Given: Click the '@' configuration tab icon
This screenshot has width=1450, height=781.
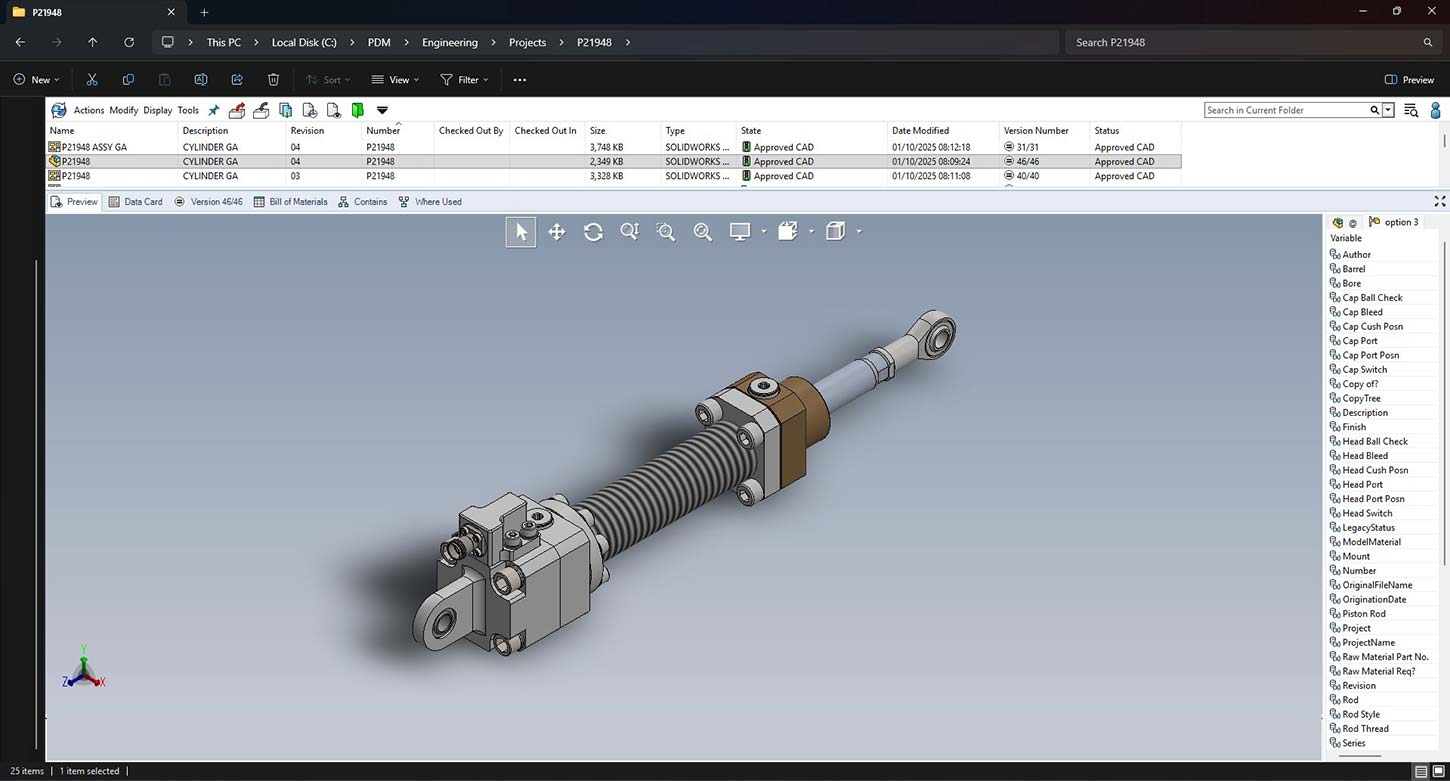Looking at the screenshot, I should click(1353, 223).
